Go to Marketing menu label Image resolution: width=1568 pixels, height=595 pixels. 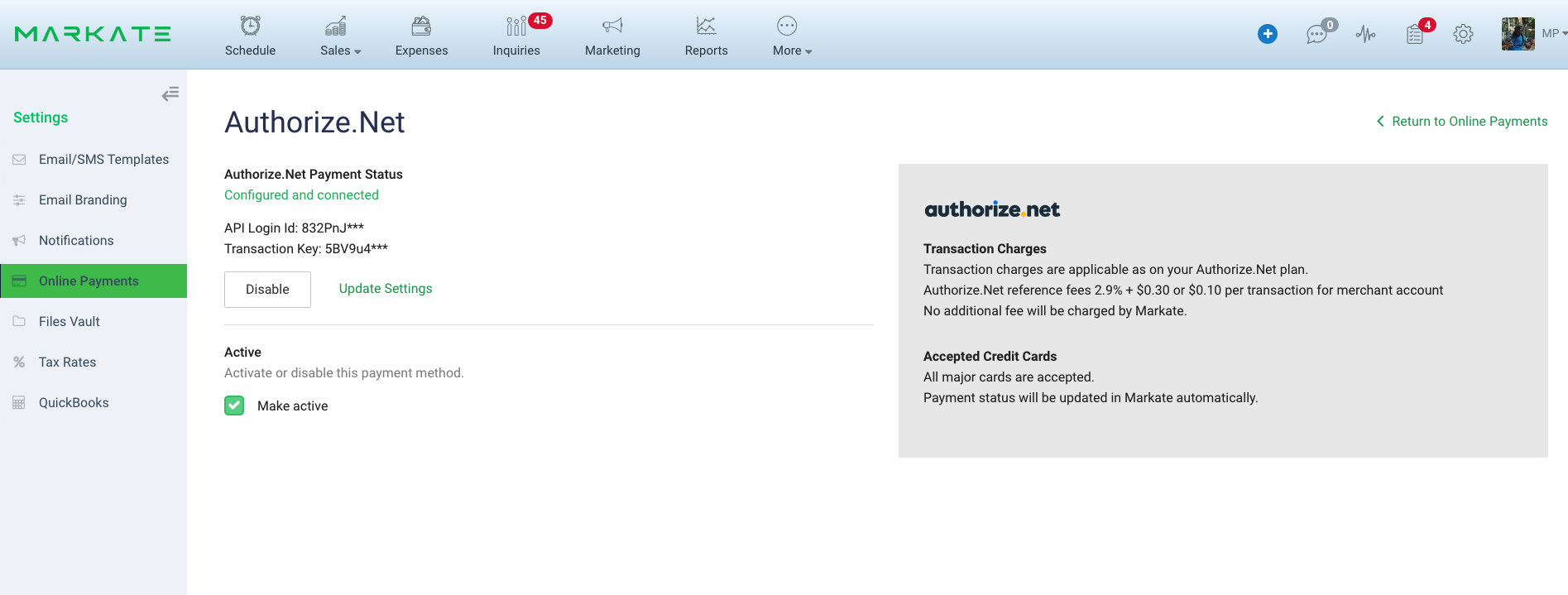click(x=612, y=50)
